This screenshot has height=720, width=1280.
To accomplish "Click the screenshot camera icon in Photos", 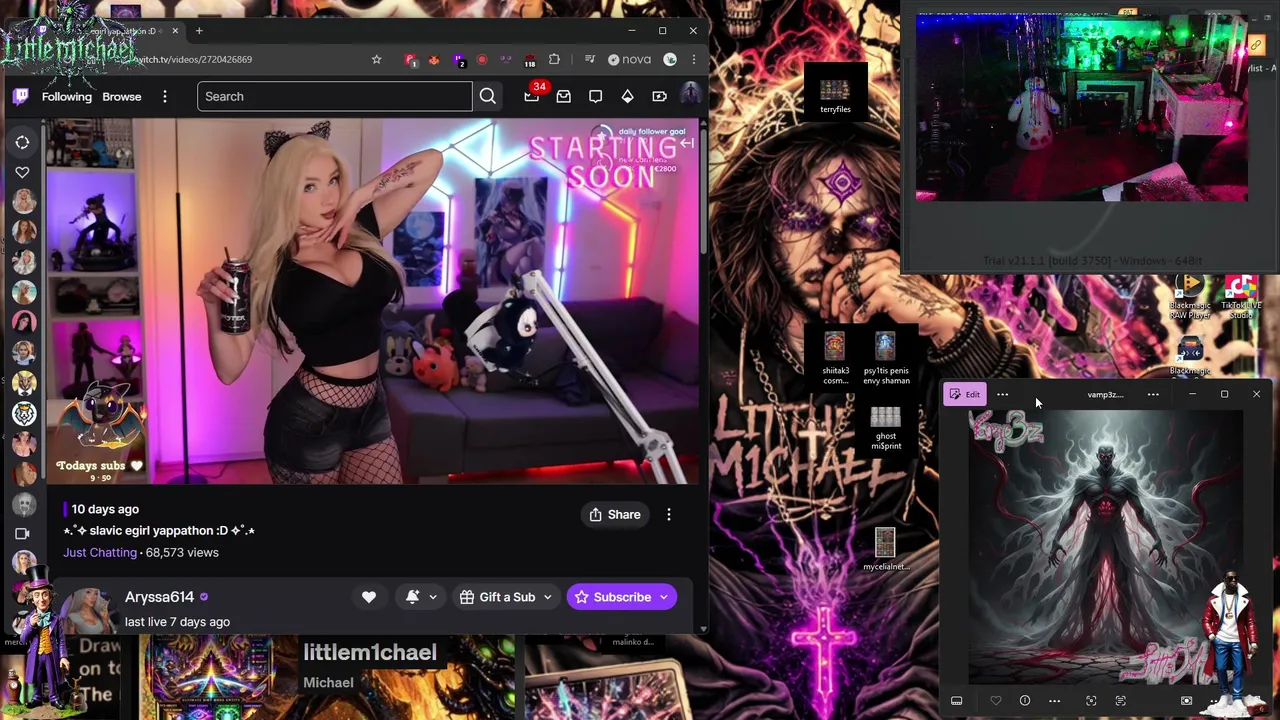I will click(x=1186, y=701).
